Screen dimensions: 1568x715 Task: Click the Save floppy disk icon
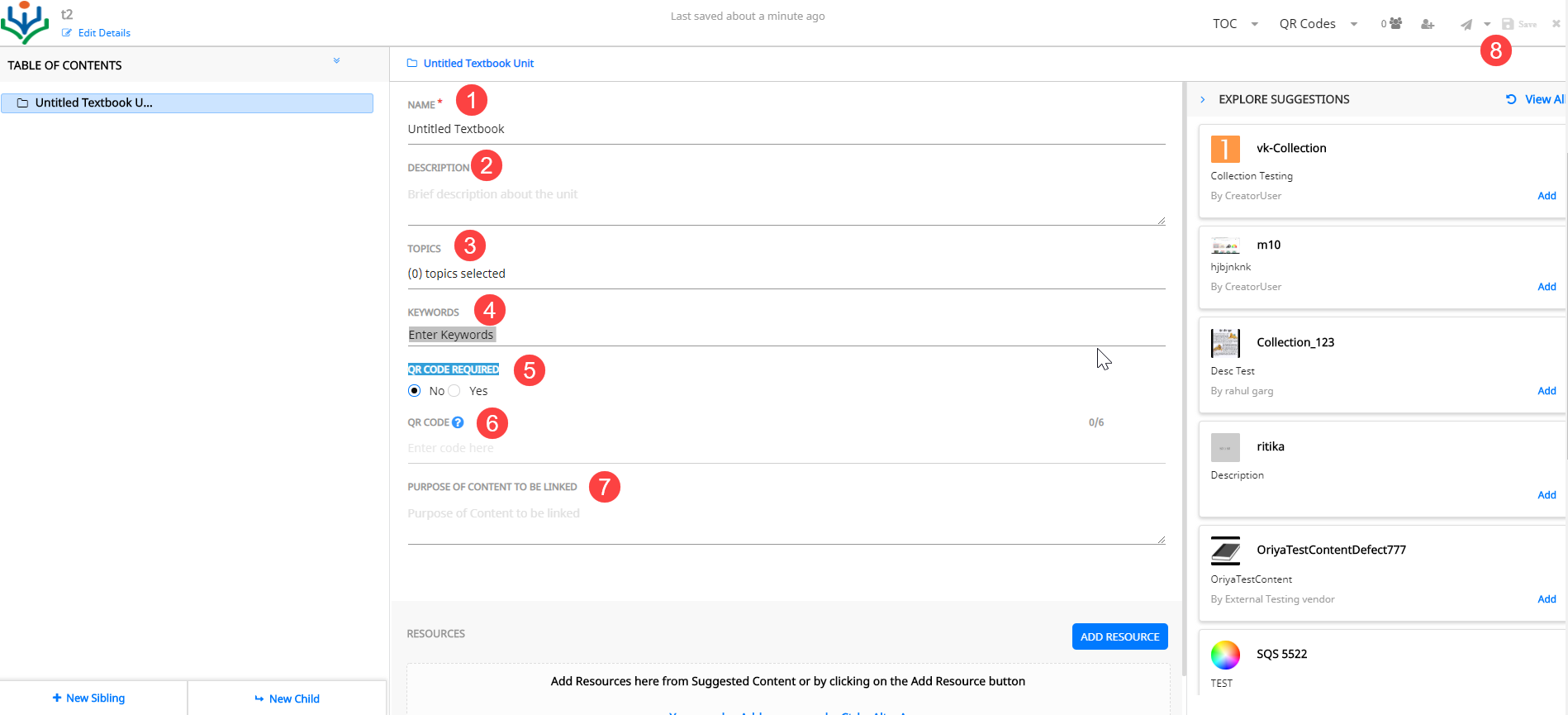1508,24
